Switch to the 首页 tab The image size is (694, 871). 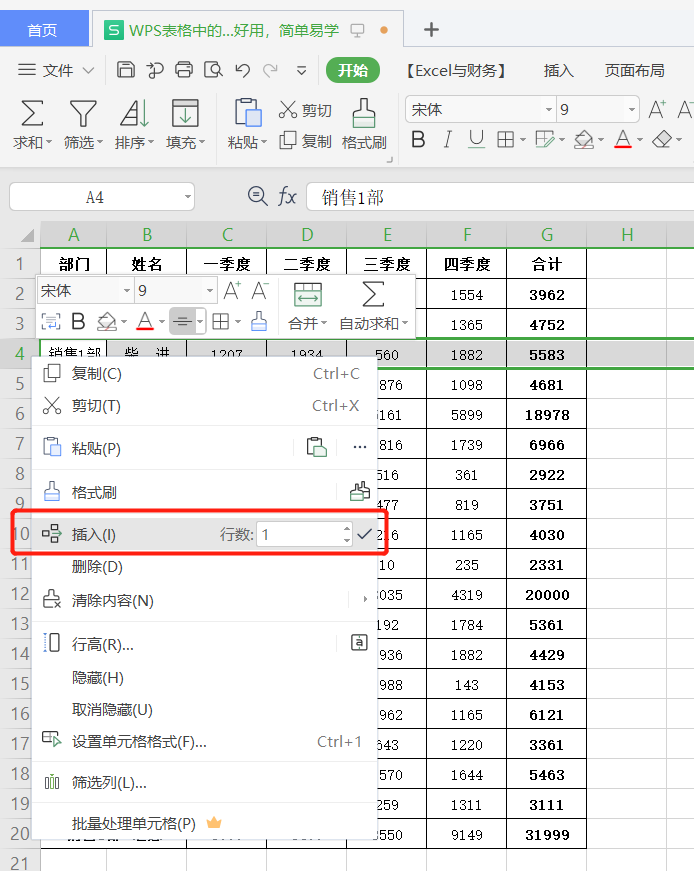pos(43,29)
